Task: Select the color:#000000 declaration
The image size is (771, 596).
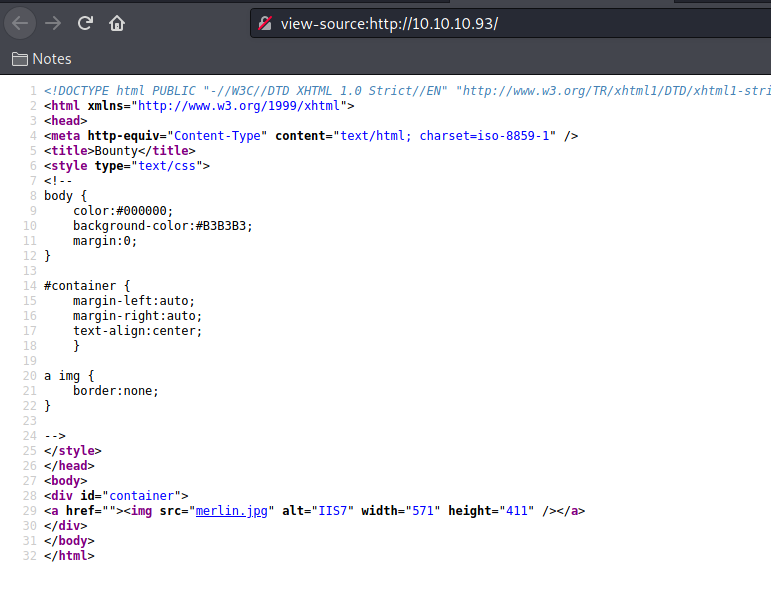Action: tap(123, 211)
